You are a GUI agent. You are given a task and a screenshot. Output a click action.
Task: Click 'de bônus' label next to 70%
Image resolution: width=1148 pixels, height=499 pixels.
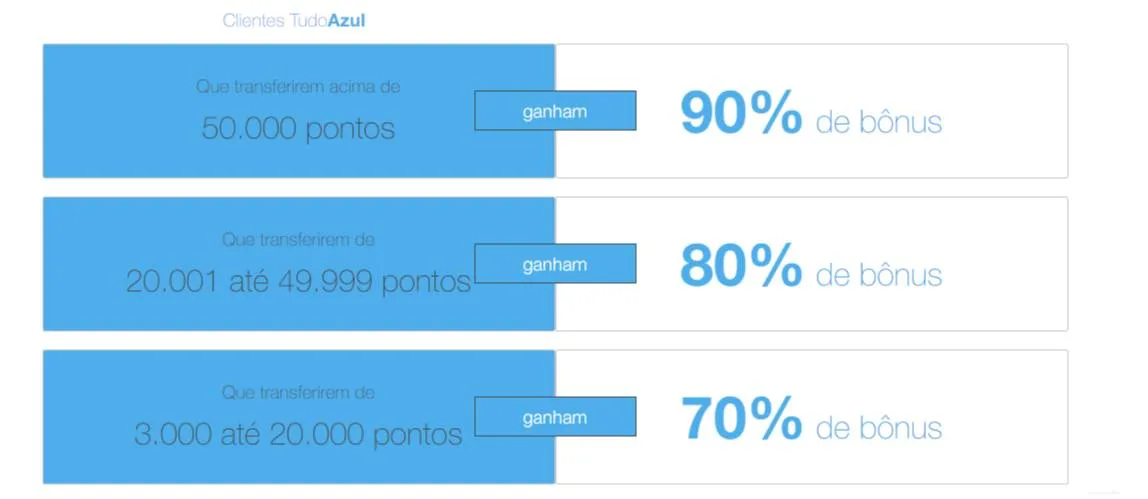pos(879,428)
